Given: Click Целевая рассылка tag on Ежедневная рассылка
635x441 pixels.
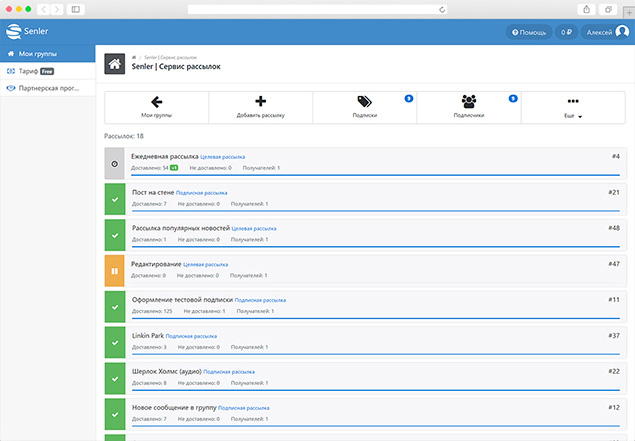Looking at the screenshot, I should pyautogui.click(x=222, y=157).
